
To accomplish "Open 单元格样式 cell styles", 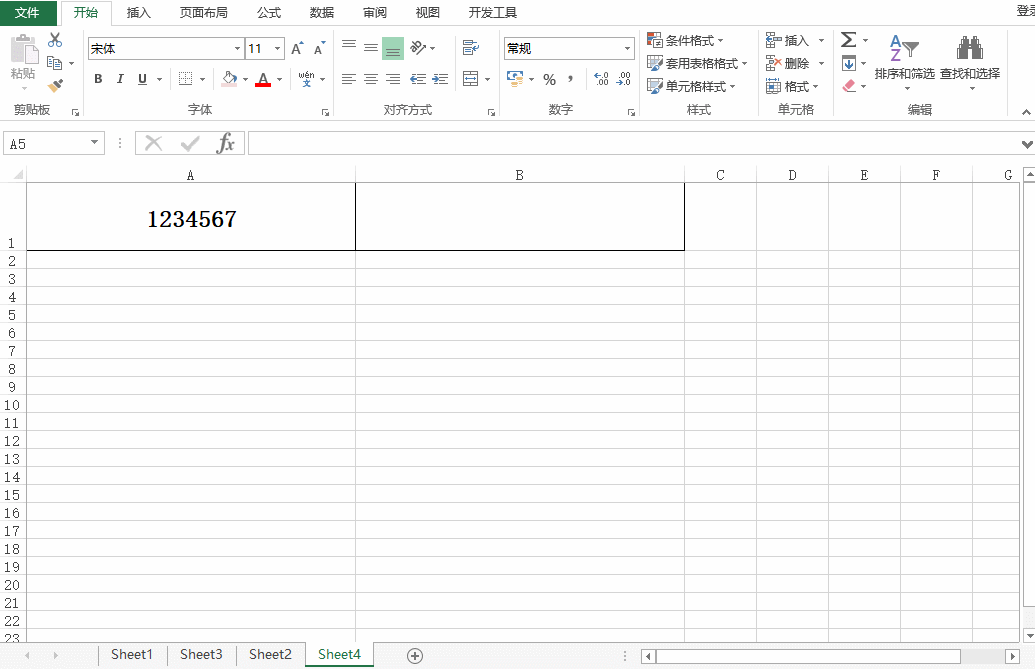I will [x=691, y=85].
